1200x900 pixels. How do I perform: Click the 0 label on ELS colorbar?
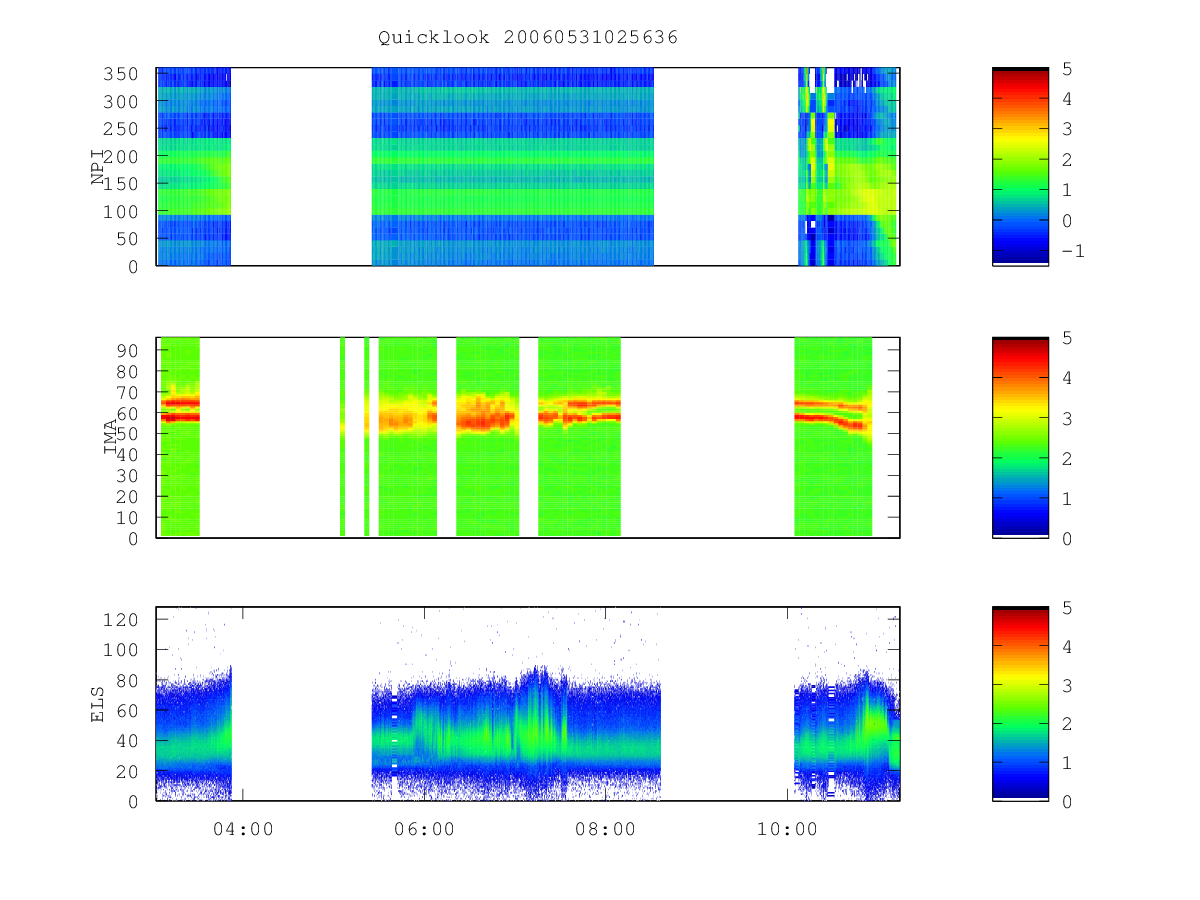coord(1067,800)
